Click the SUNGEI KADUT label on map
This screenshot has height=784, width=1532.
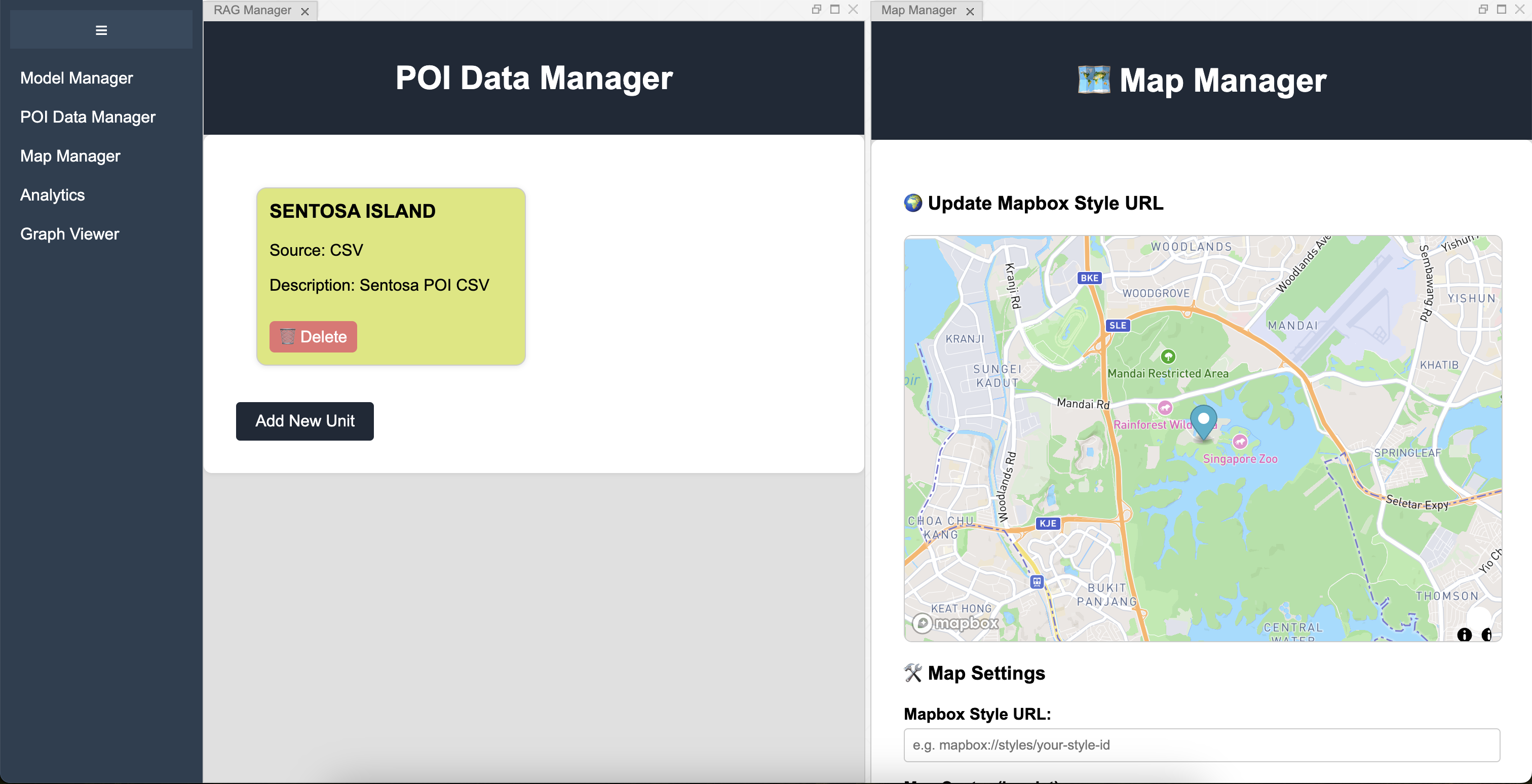998,376
